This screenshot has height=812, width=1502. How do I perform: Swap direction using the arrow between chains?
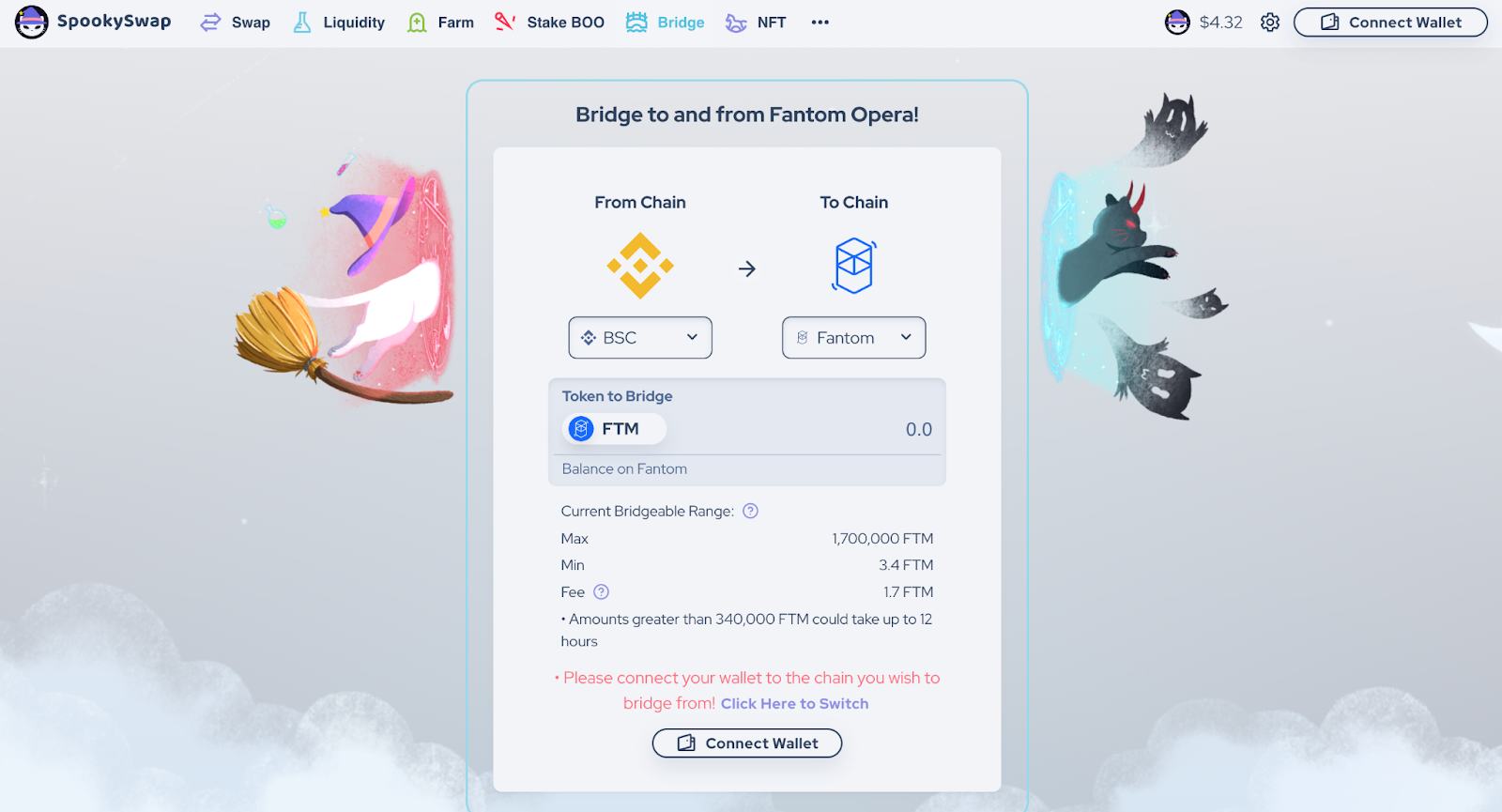pos(747,269)
